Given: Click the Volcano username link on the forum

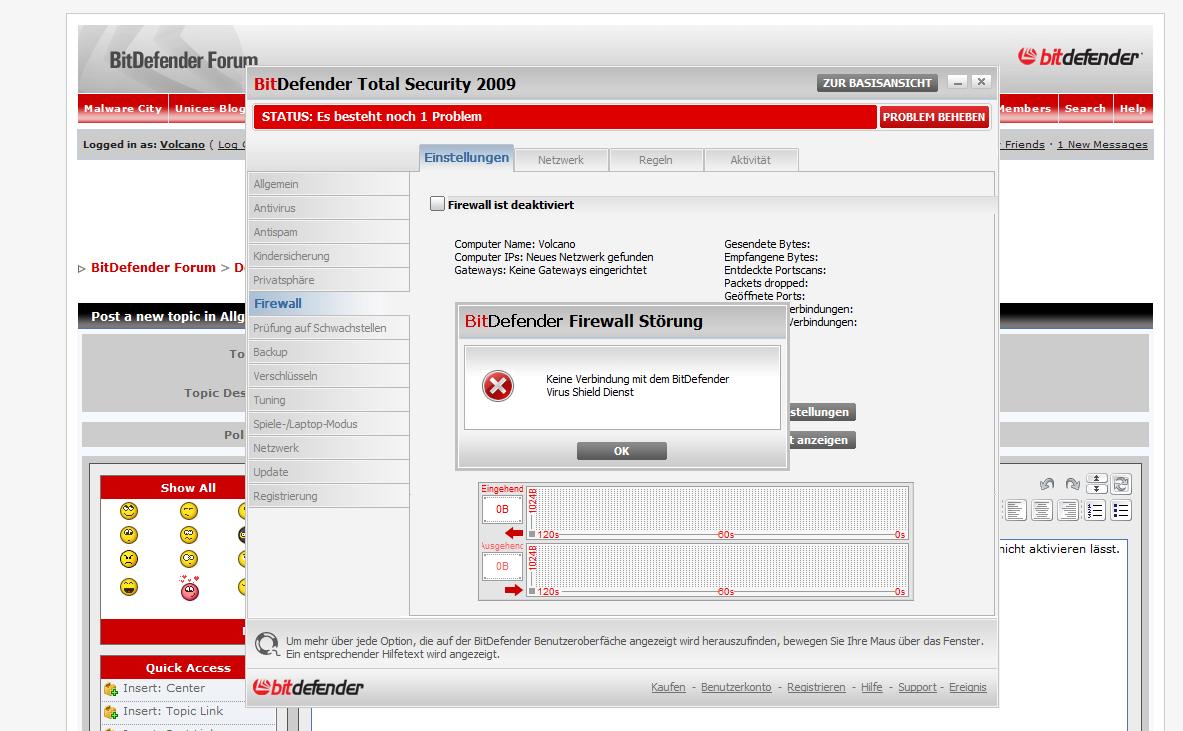Looking at the screenshot, I should (x=183, y=145).
